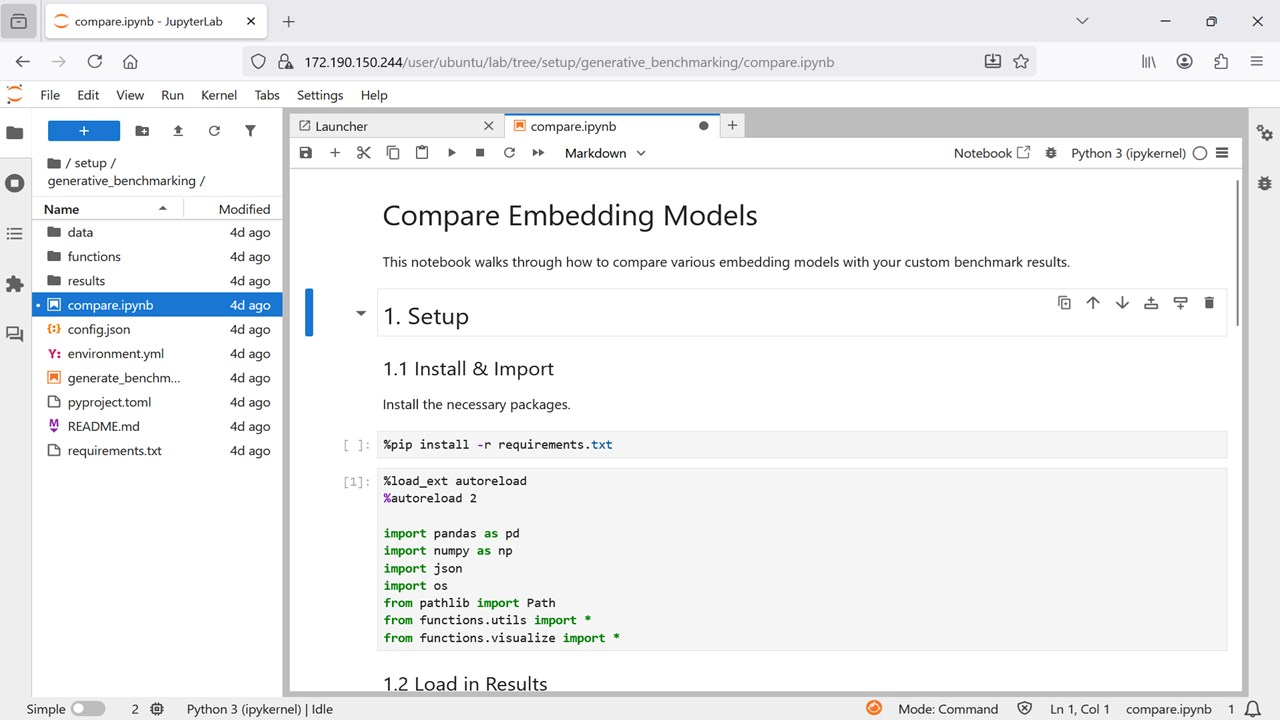Screen dimensions: 1280x720
Task: Move the selected cell down
Action: [1122, 303]
